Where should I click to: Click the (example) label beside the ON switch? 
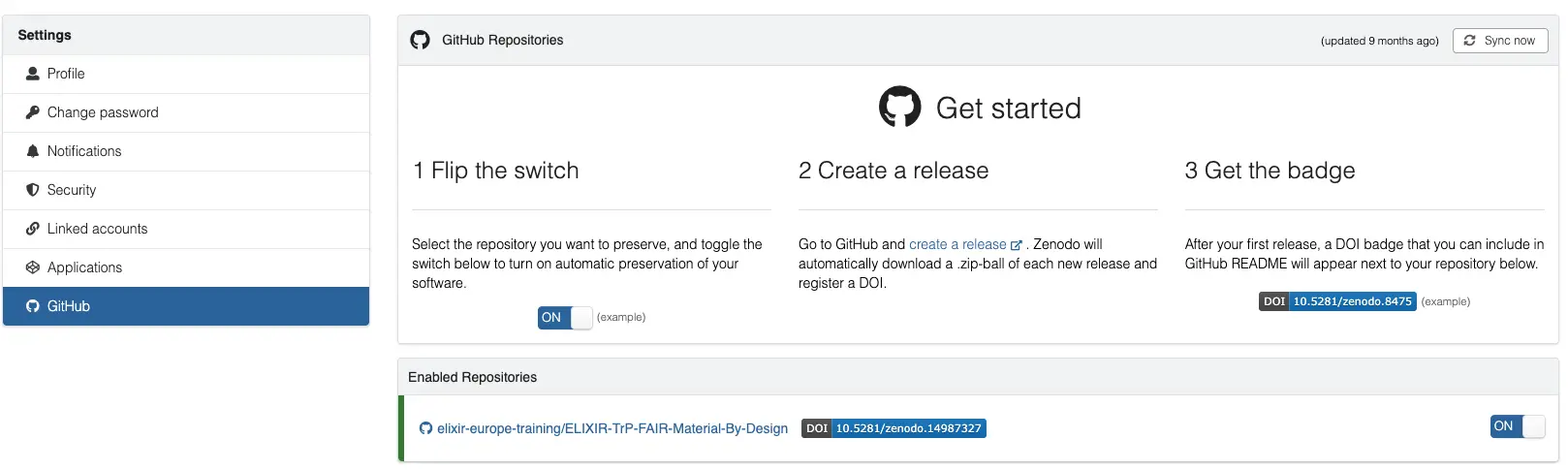point(621,317)
